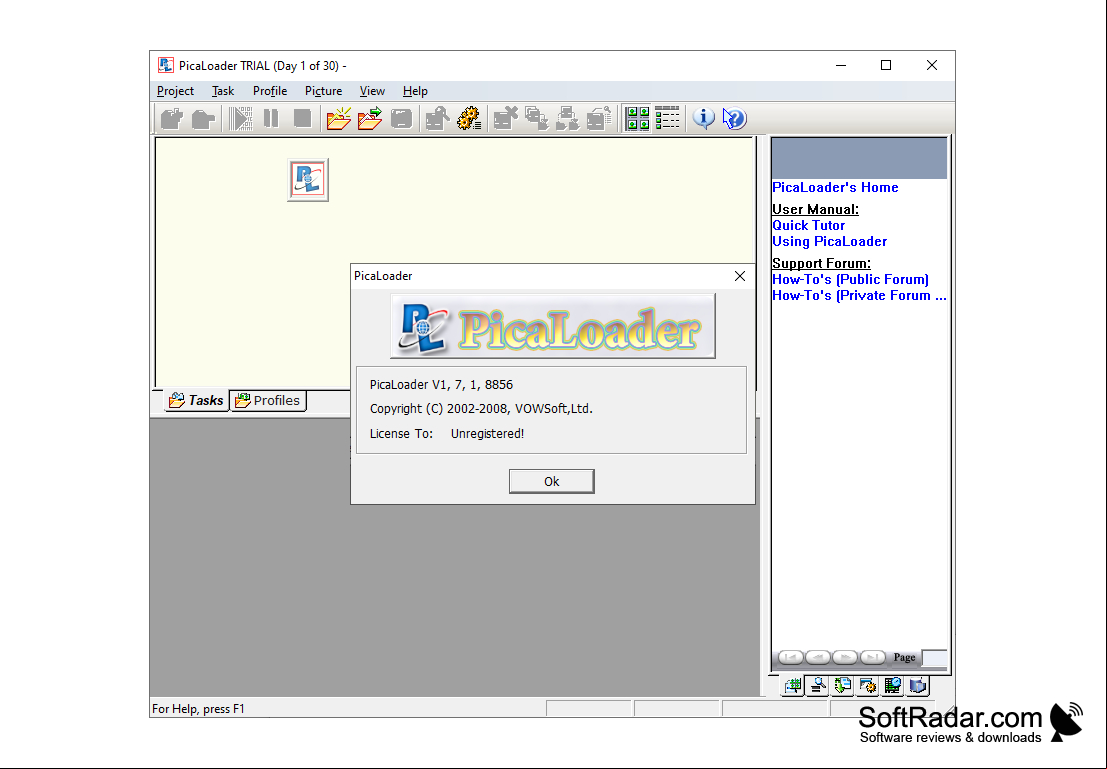Maximize the PicaLoader main window
This screenshot has width=1107, height=769.
click(886, 66)
